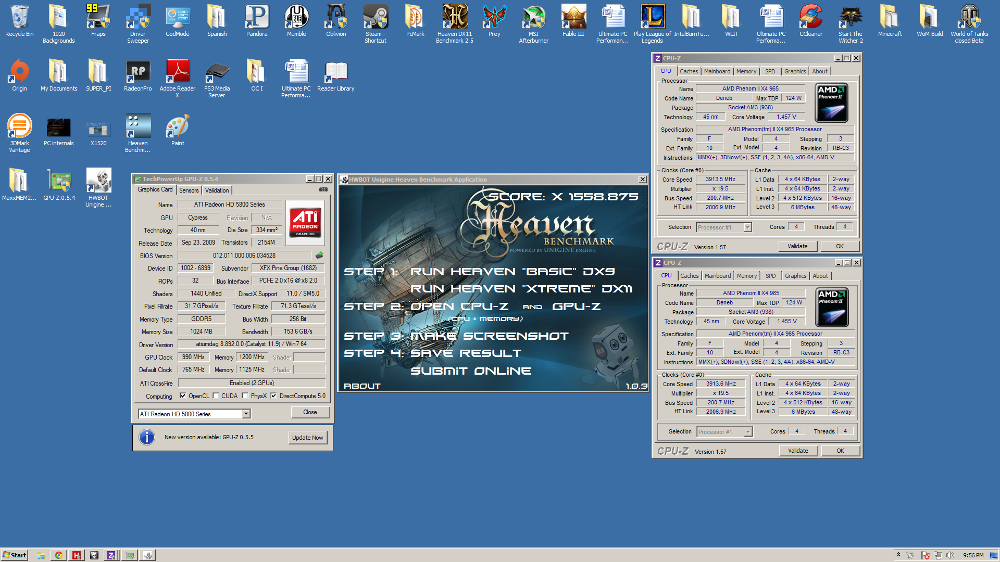This screenshot has height=562, width=1000.
Task: Launch the Prey game shortcut
Action: (494, 18)
